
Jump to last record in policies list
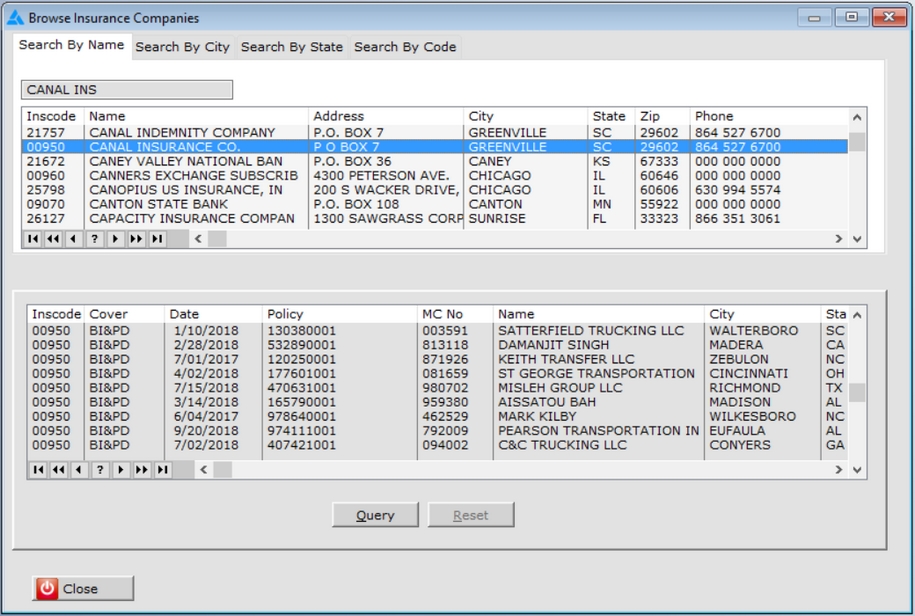pyautogui.click(x=163, y=470)
